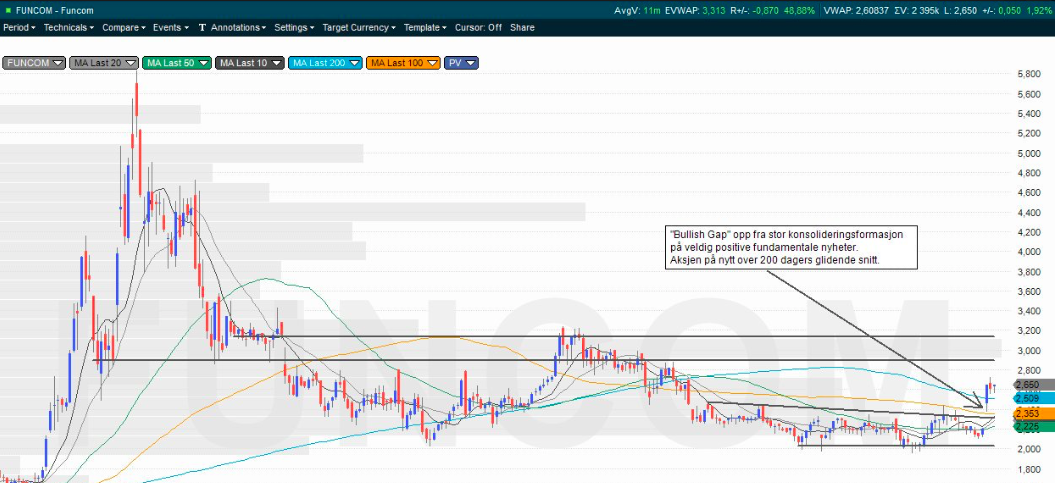Click the VWAP 2,60837 value
1055x483 pixels.
tap(854, 11)
